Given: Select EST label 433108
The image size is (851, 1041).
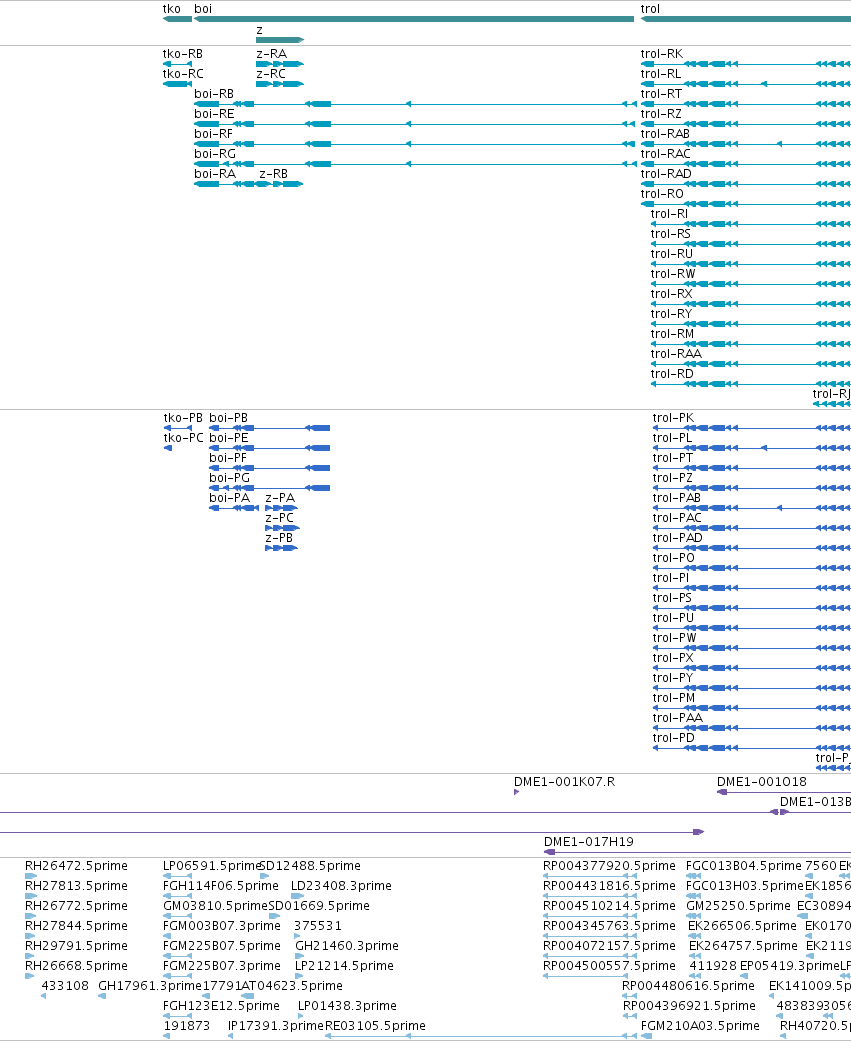Looking at the screenshot, I should click(65, 985).
